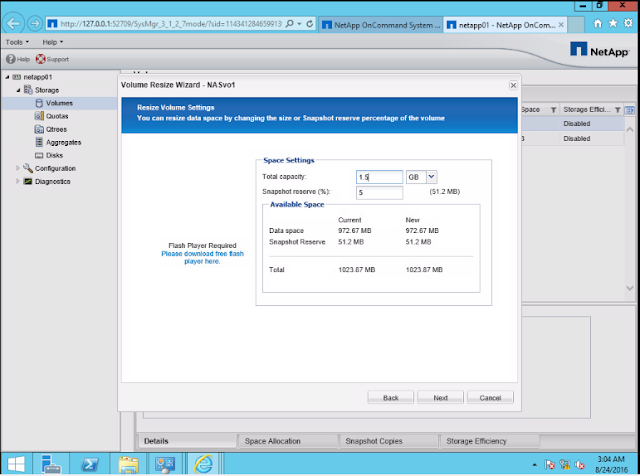This screenshot has width=640, height=476.
Task: Open Server Manager from taskbar
Action: click(51, 464)
